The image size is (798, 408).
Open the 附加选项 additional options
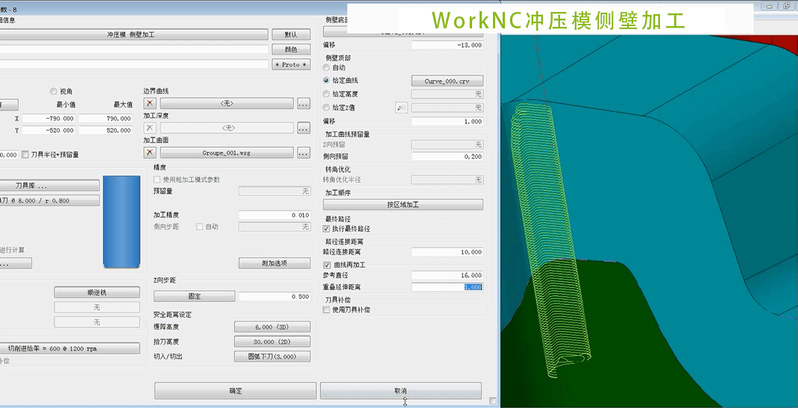tap(275, 263)
